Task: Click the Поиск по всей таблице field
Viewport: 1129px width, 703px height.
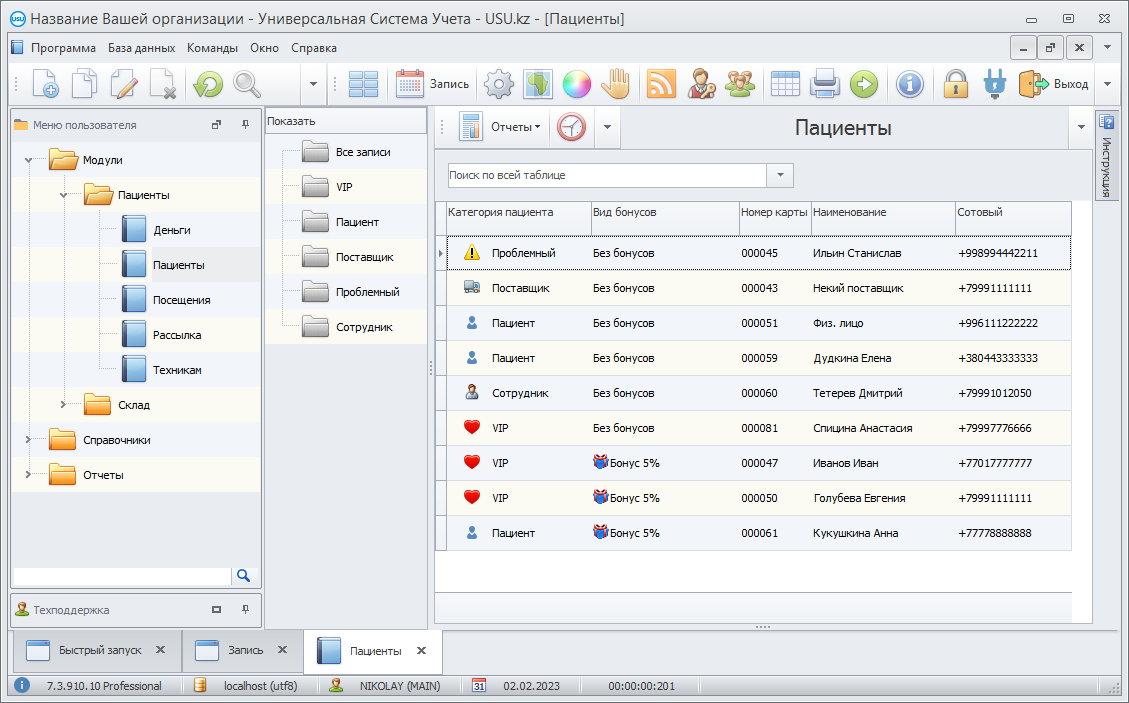Action: click(x=606, y=175)
